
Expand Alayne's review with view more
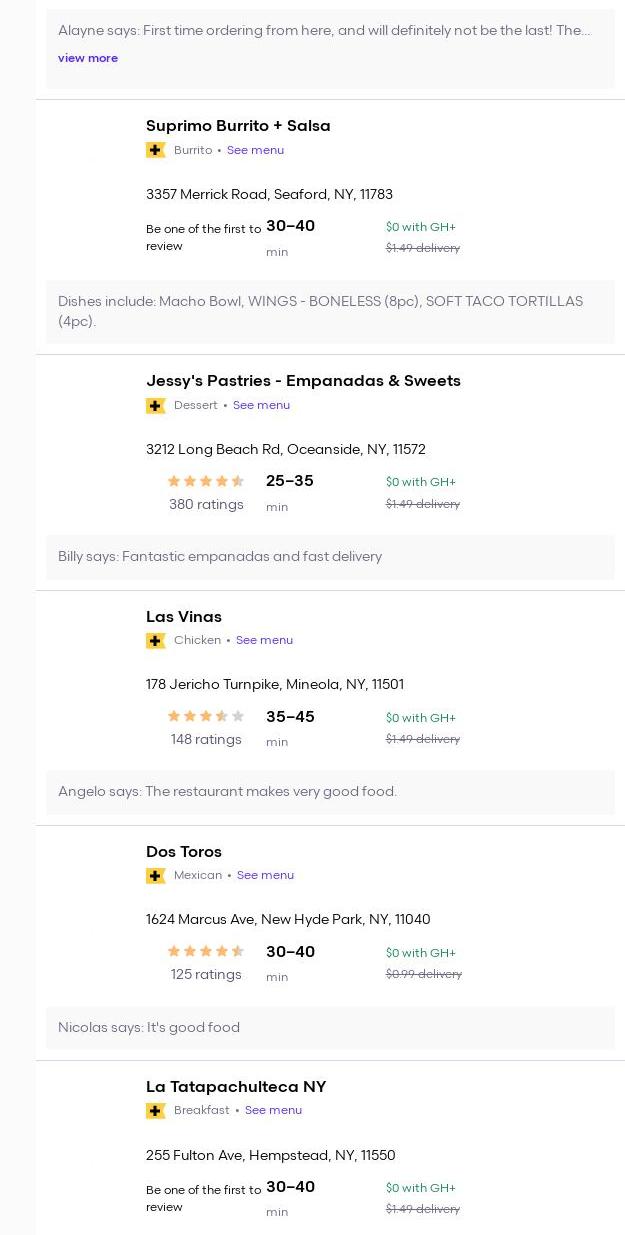[88, 58]
